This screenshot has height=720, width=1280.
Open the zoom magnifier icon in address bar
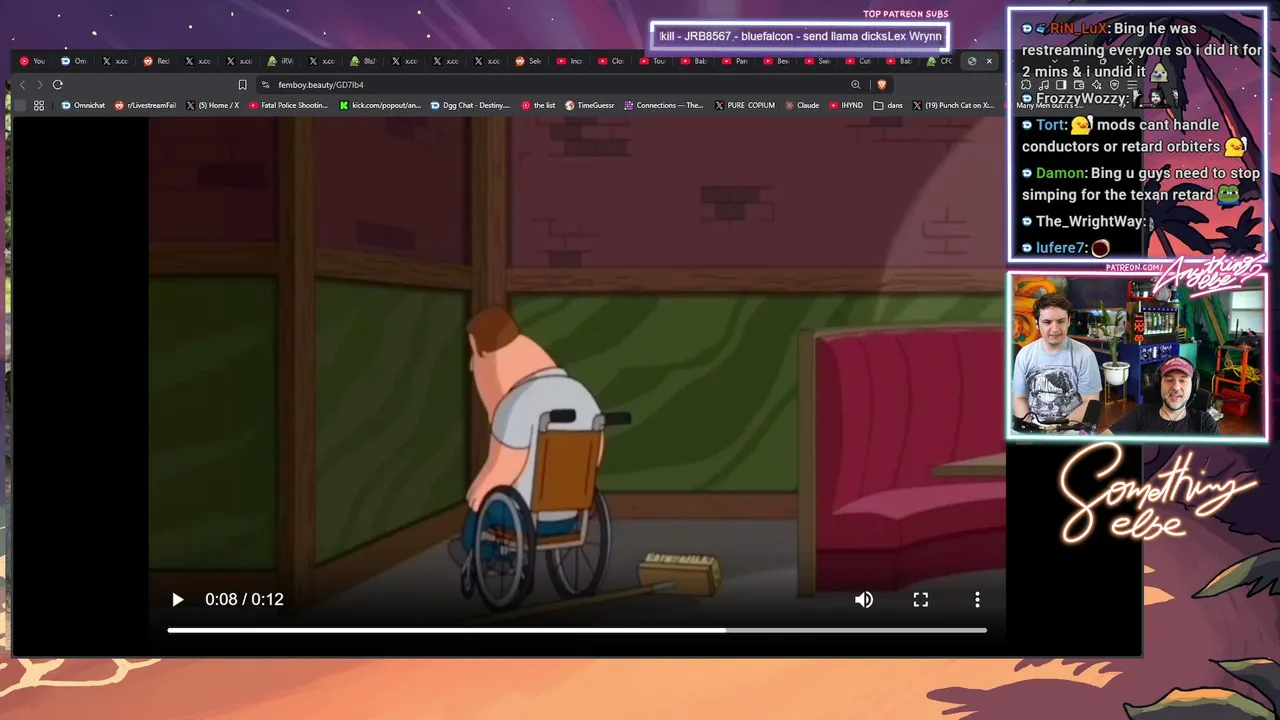[855, 85]
